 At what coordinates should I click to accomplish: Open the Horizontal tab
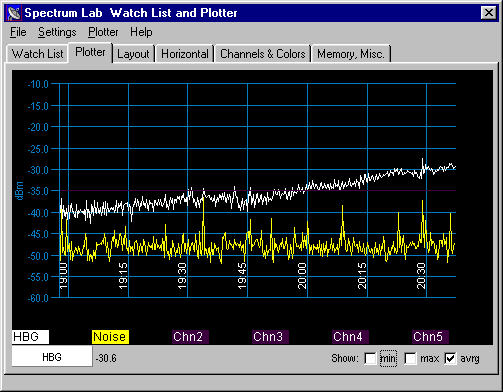coord(185,54)
